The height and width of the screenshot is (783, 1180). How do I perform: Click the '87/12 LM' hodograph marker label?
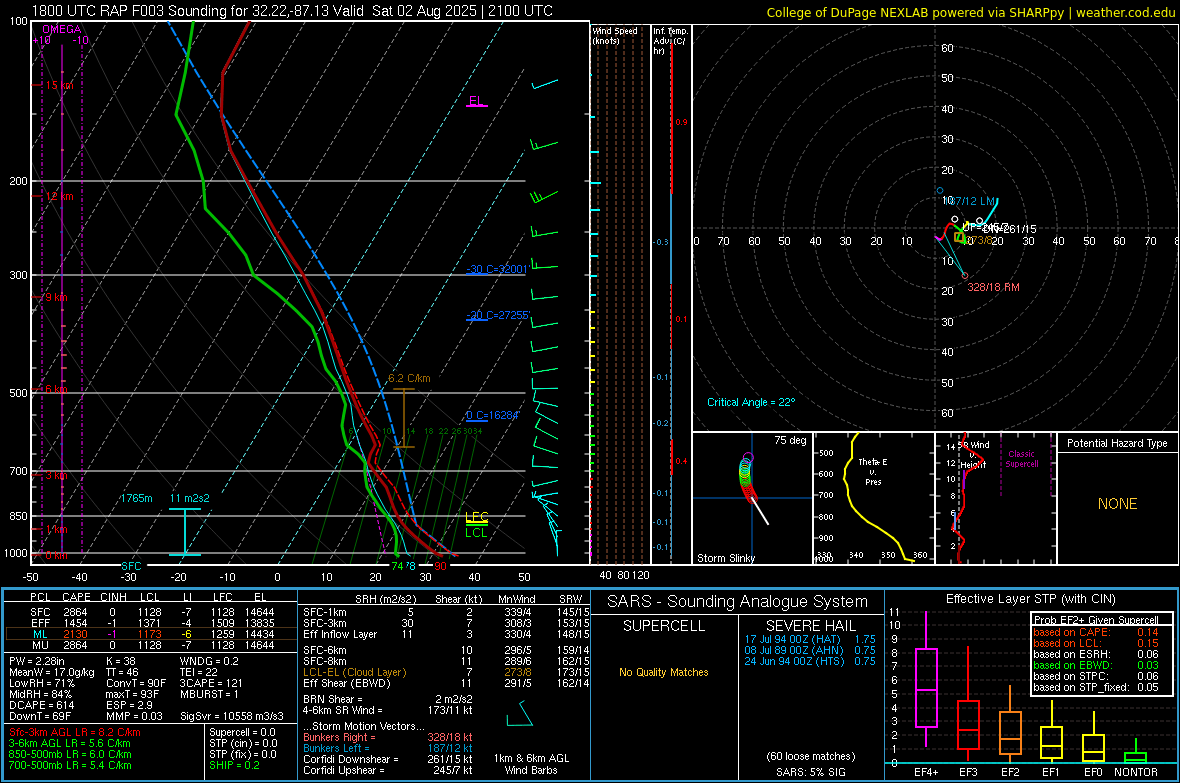coord(972,201)
